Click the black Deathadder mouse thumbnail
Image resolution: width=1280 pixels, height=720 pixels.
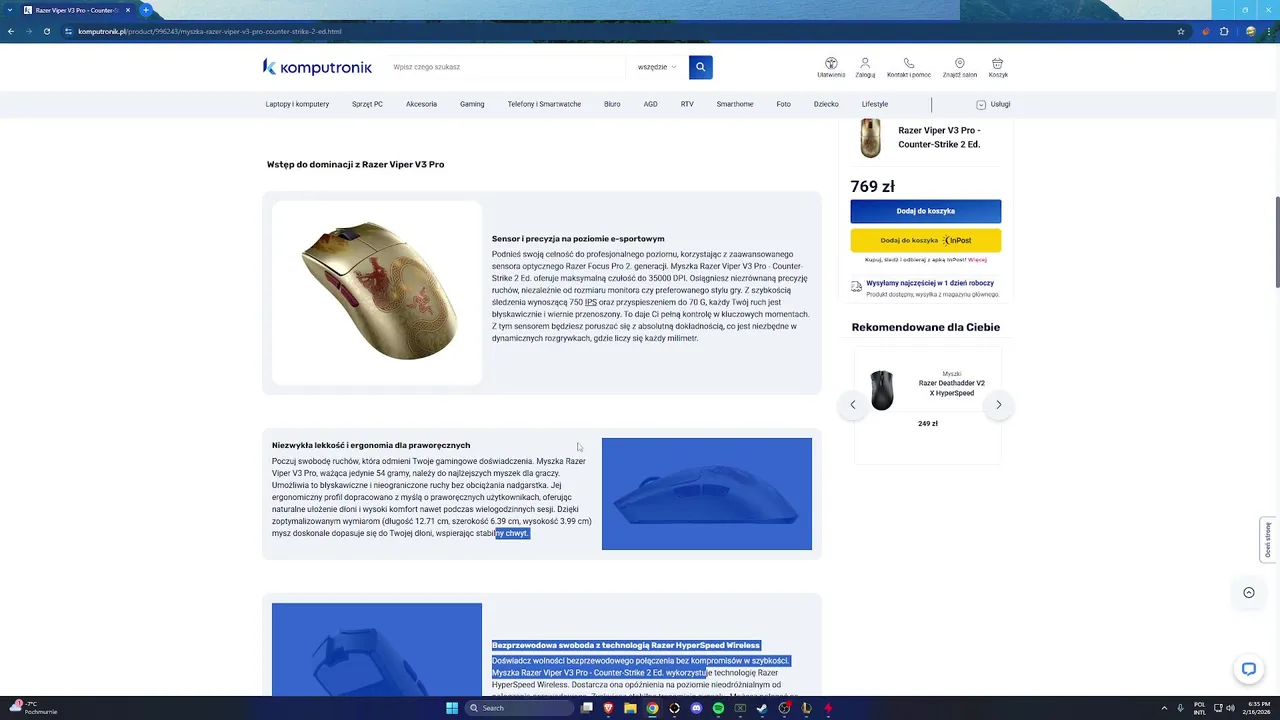(x=881, y=390)
